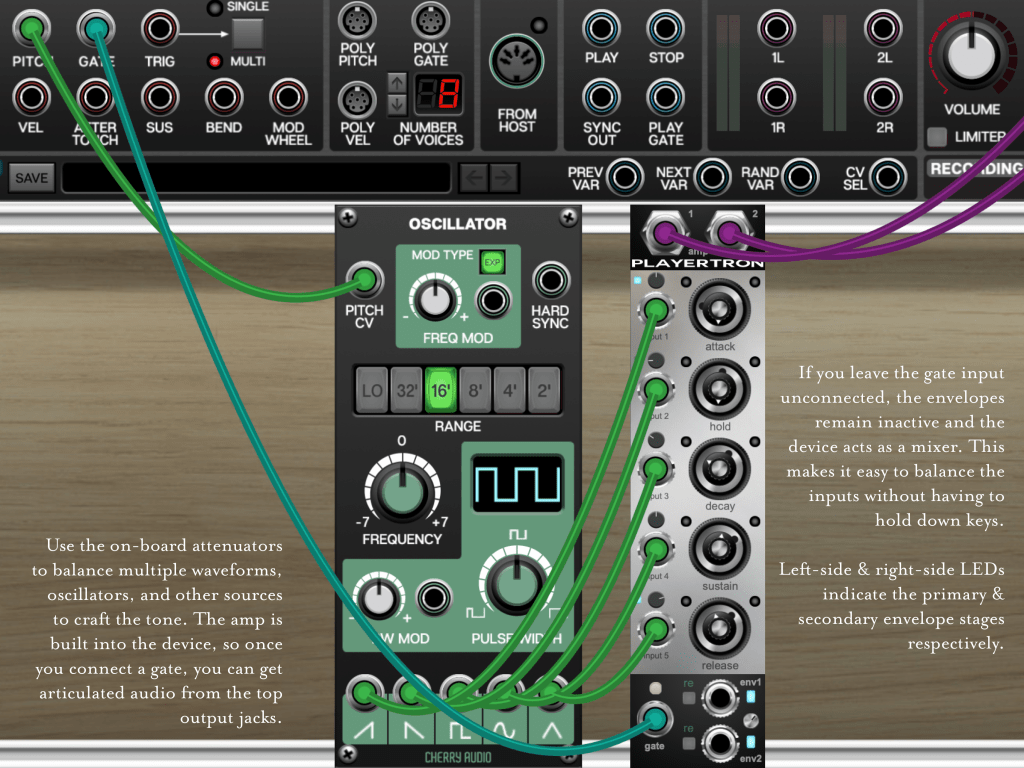1024x768 pixels.
Task: Click the HARD SYNC input jack
Action: tap(550, 281)
